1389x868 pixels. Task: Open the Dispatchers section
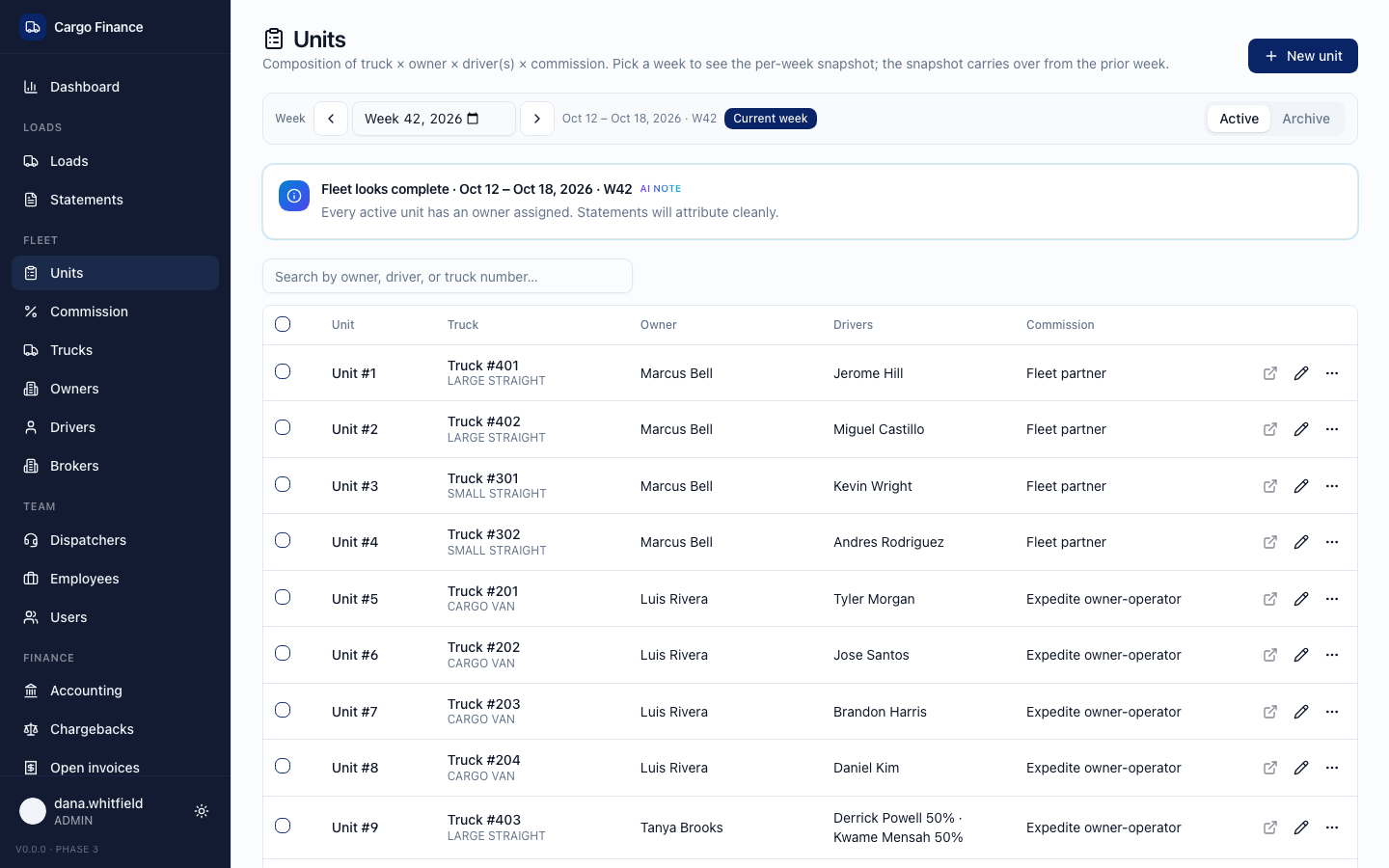coord(116,540)
